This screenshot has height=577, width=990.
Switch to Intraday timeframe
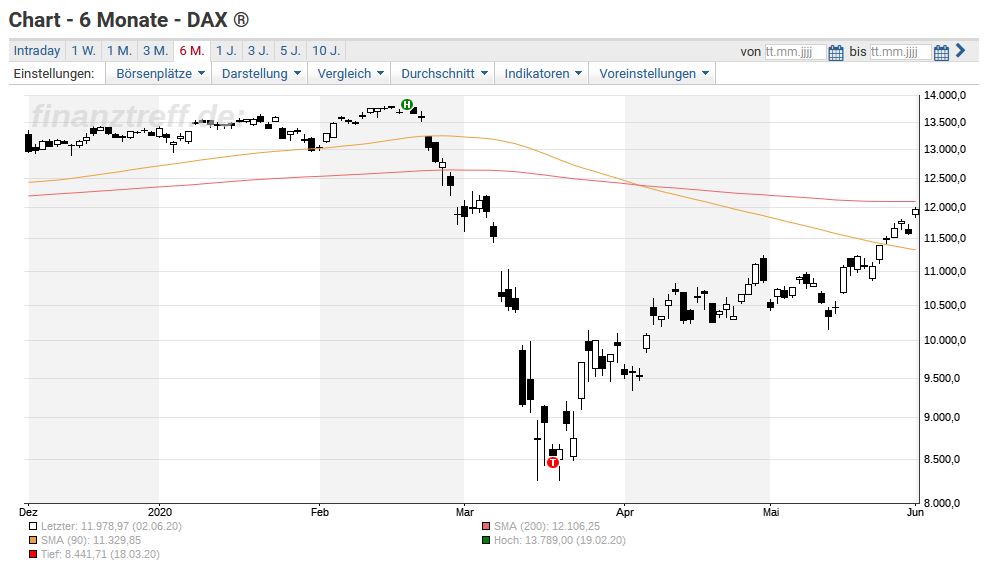pyautogui.click(x=37, y=51)
